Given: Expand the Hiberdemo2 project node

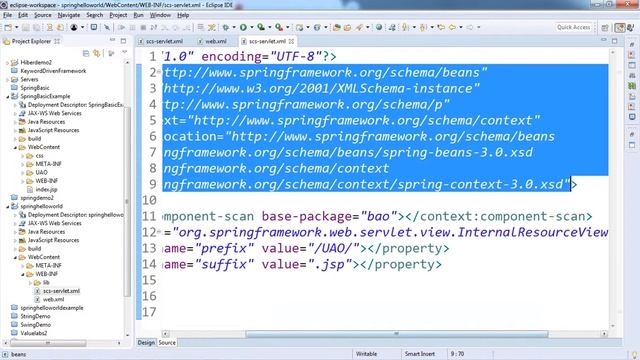Looking at the screenshot, I should [7, 62].
